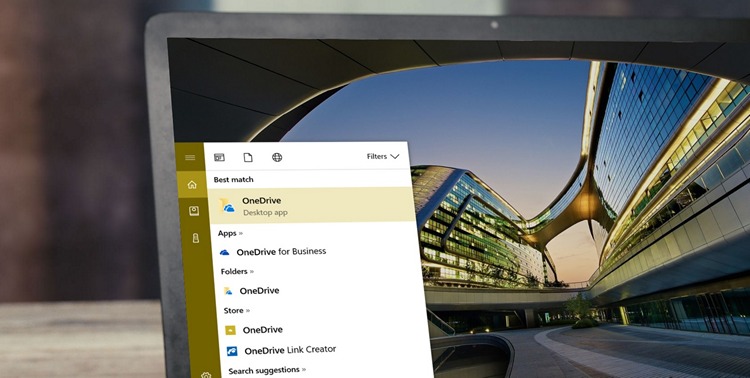The height and width of the screenshot is (378, 750).
Task: Click the best match OneDrive icon
Action: point(226,205)
